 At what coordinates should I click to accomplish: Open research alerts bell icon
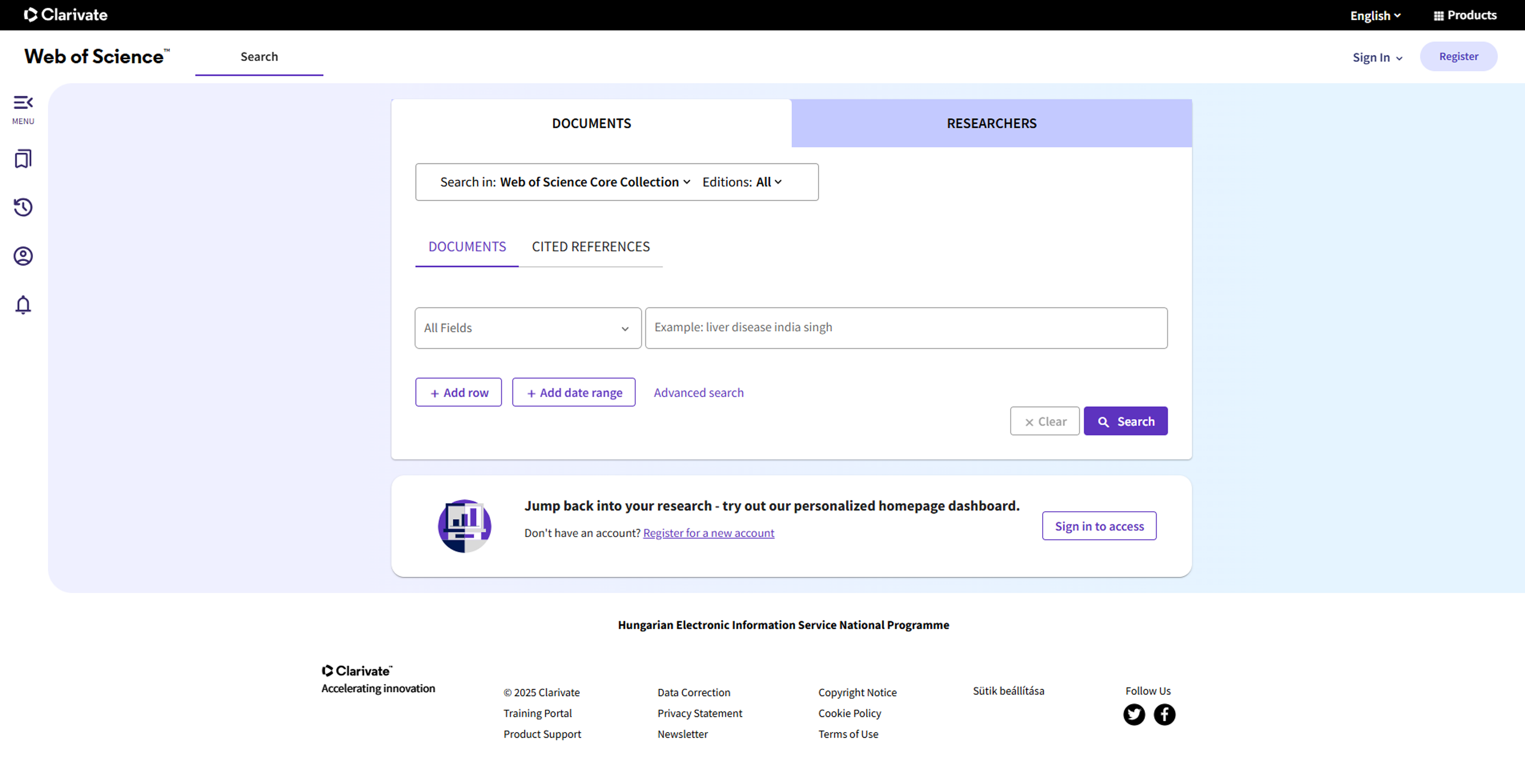click(22, 305)
